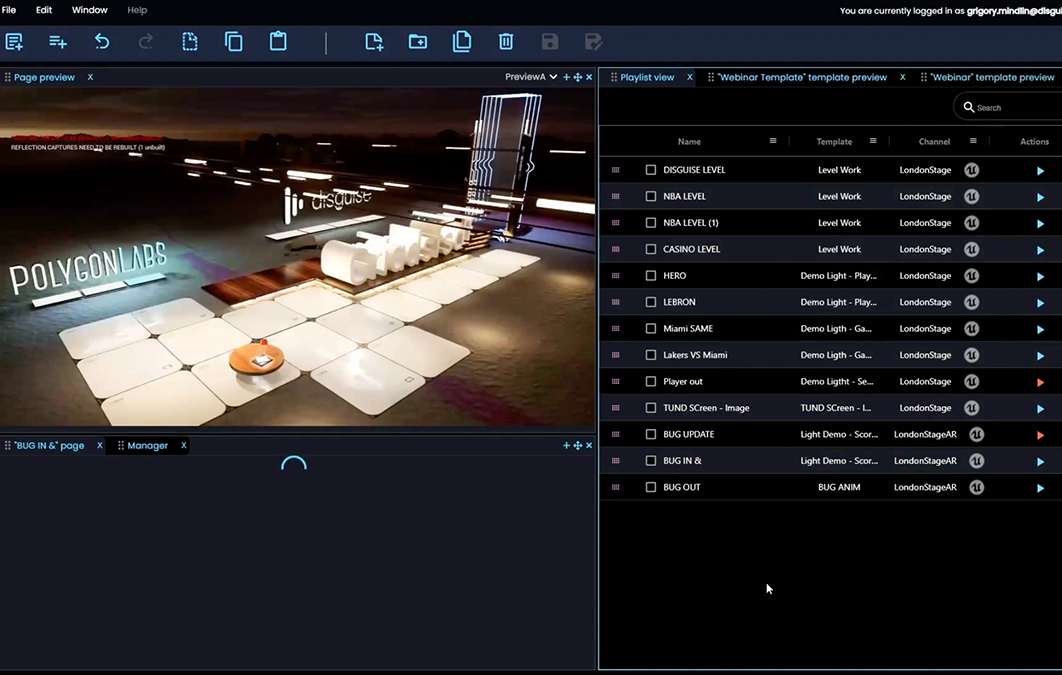Click the playlist Search field
Image resolution: width=1062 pixels, height=675 pixels.
(1008, 107)
